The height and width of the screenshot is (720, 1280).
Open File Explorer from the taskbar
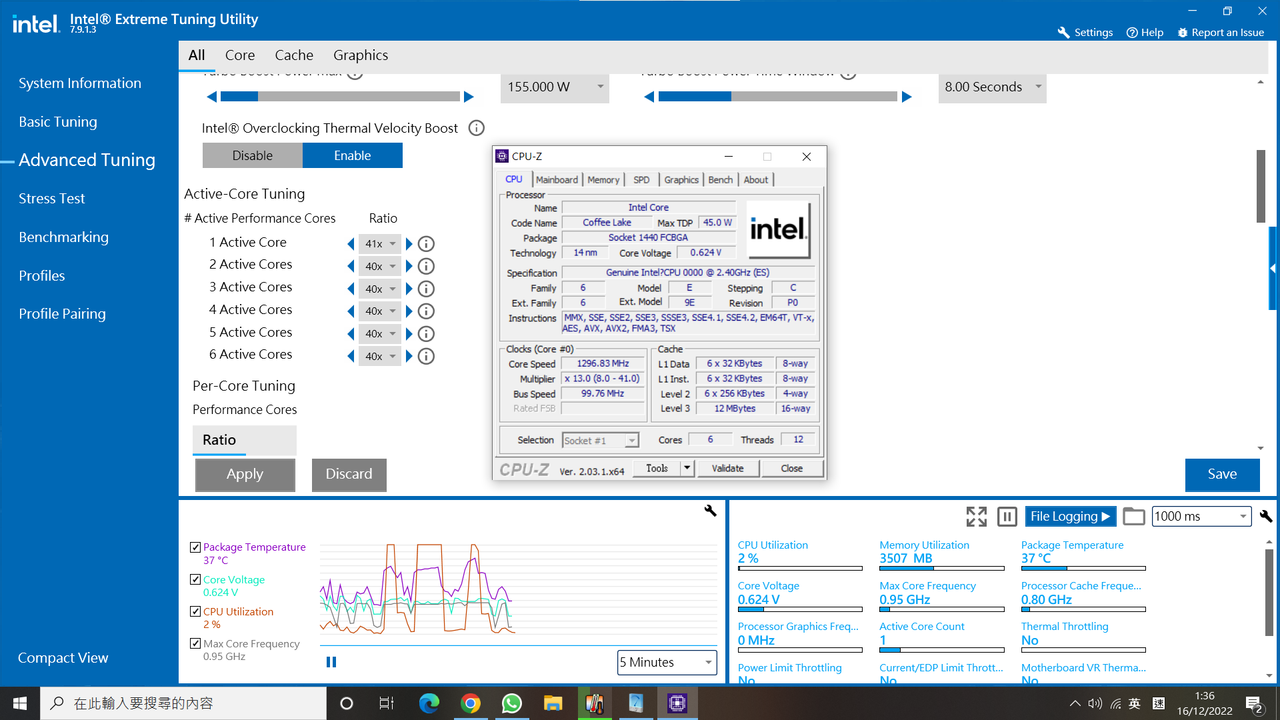pos(553,703)
